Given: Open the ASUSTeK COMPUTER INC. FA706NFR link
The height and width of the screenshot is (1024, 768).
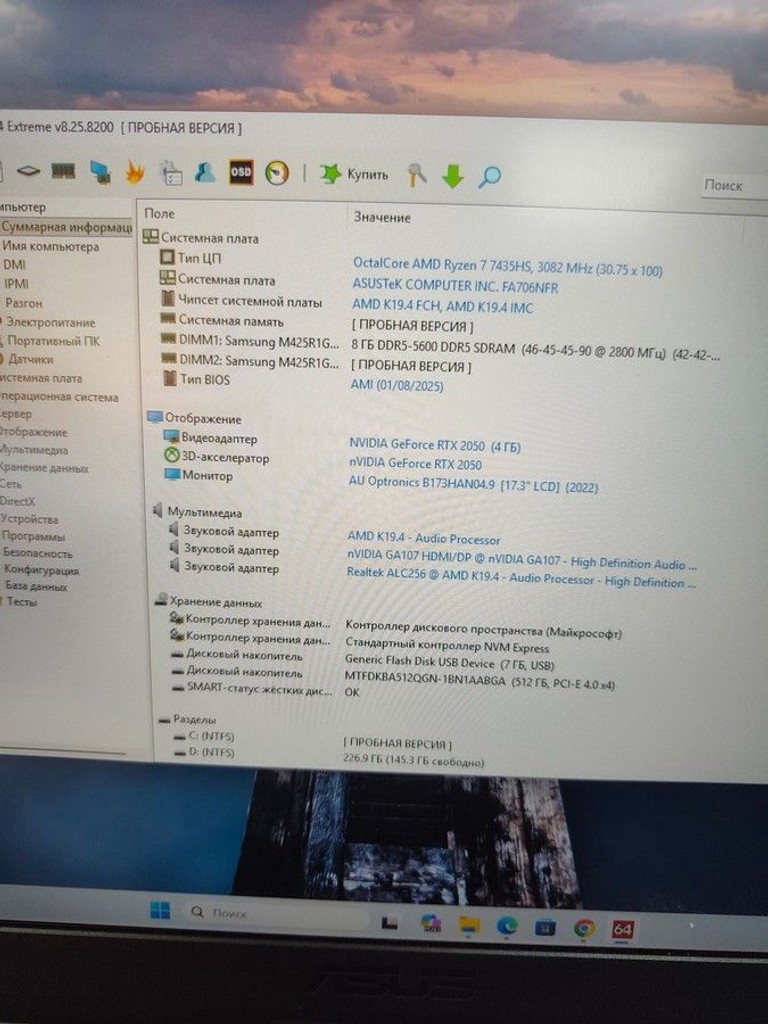Looking at the screenshot, I should click(x=455, y=285).
